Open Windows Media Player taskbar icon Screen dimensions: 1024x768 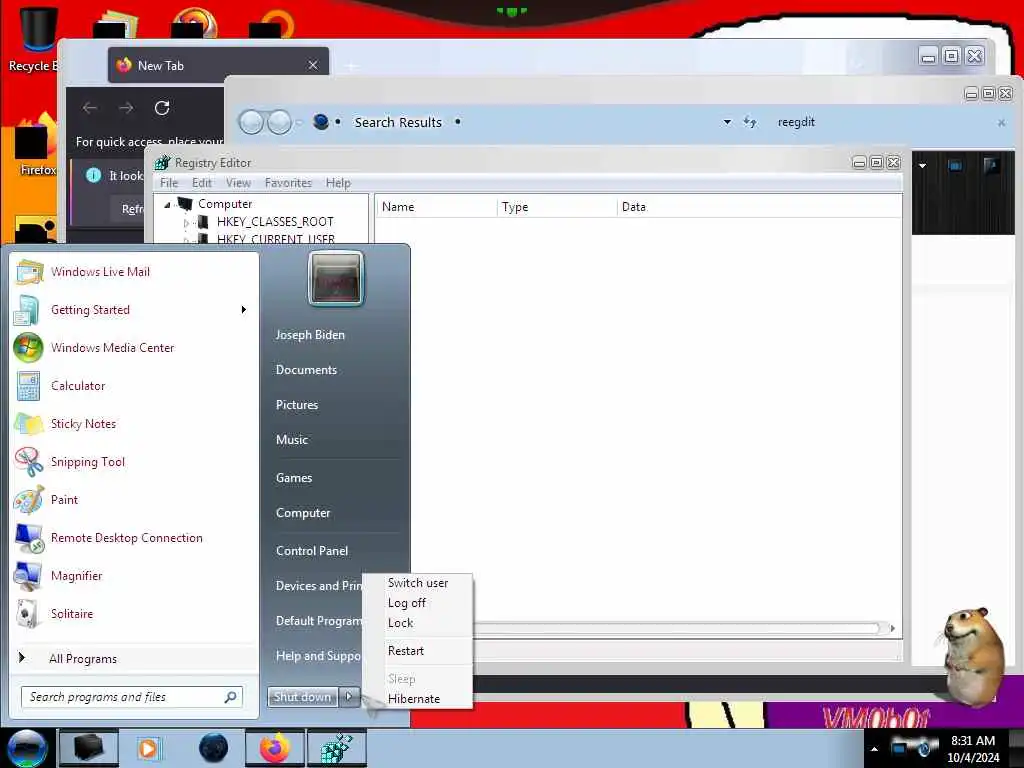coord(148,748)
